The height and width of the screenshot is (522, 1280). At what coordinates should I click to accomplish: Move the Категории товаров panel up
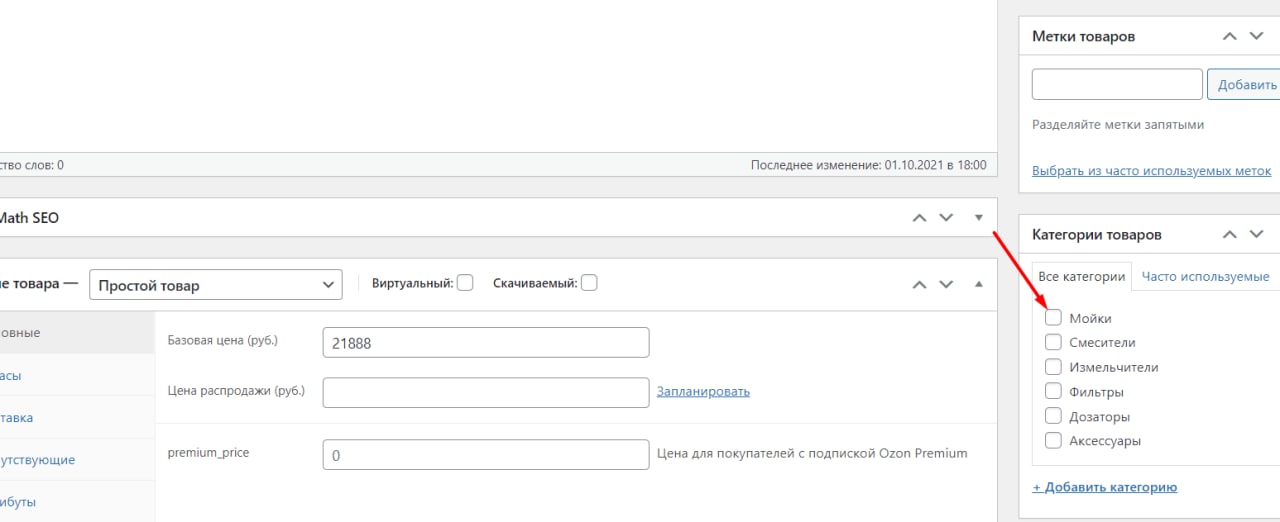(1230, 234)
